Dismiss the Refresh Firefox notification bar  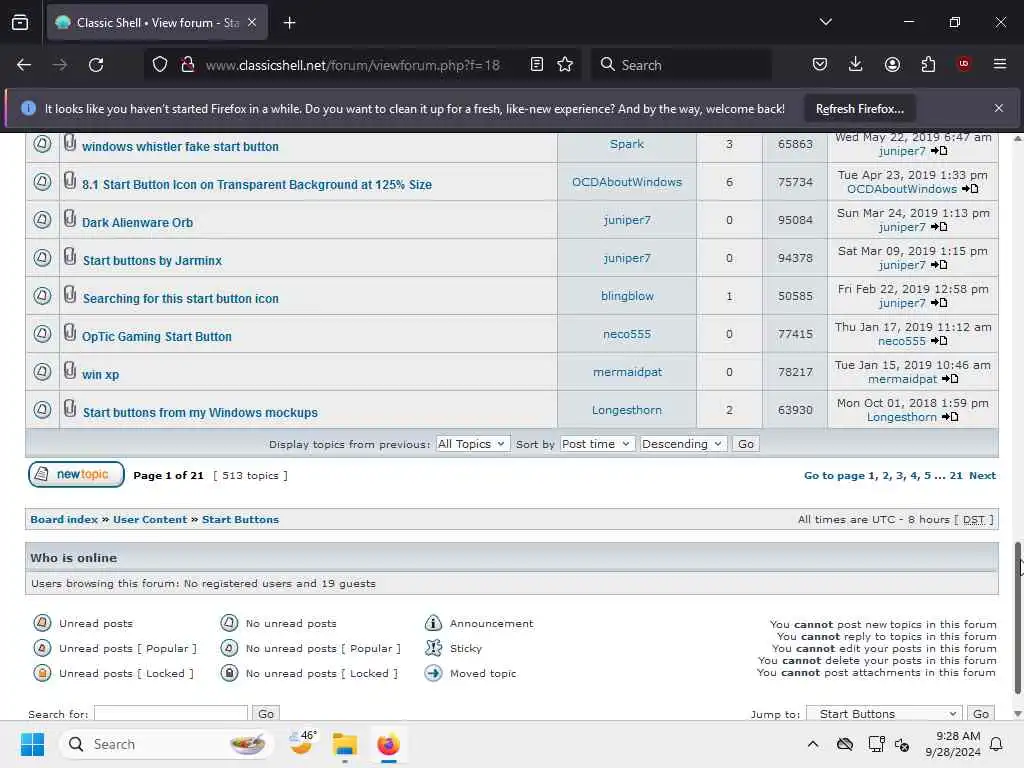pyautogui.click(x=999, y=108)
